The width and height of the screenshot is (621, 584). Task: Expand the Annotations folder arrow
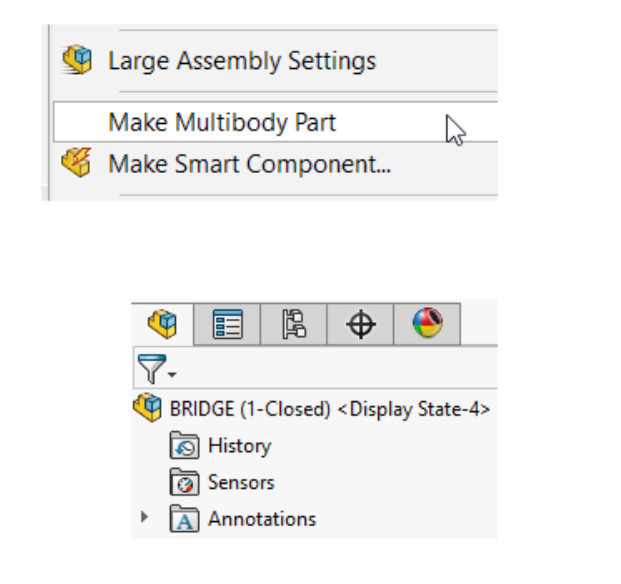pyautogui.click(x=144, y=518)
